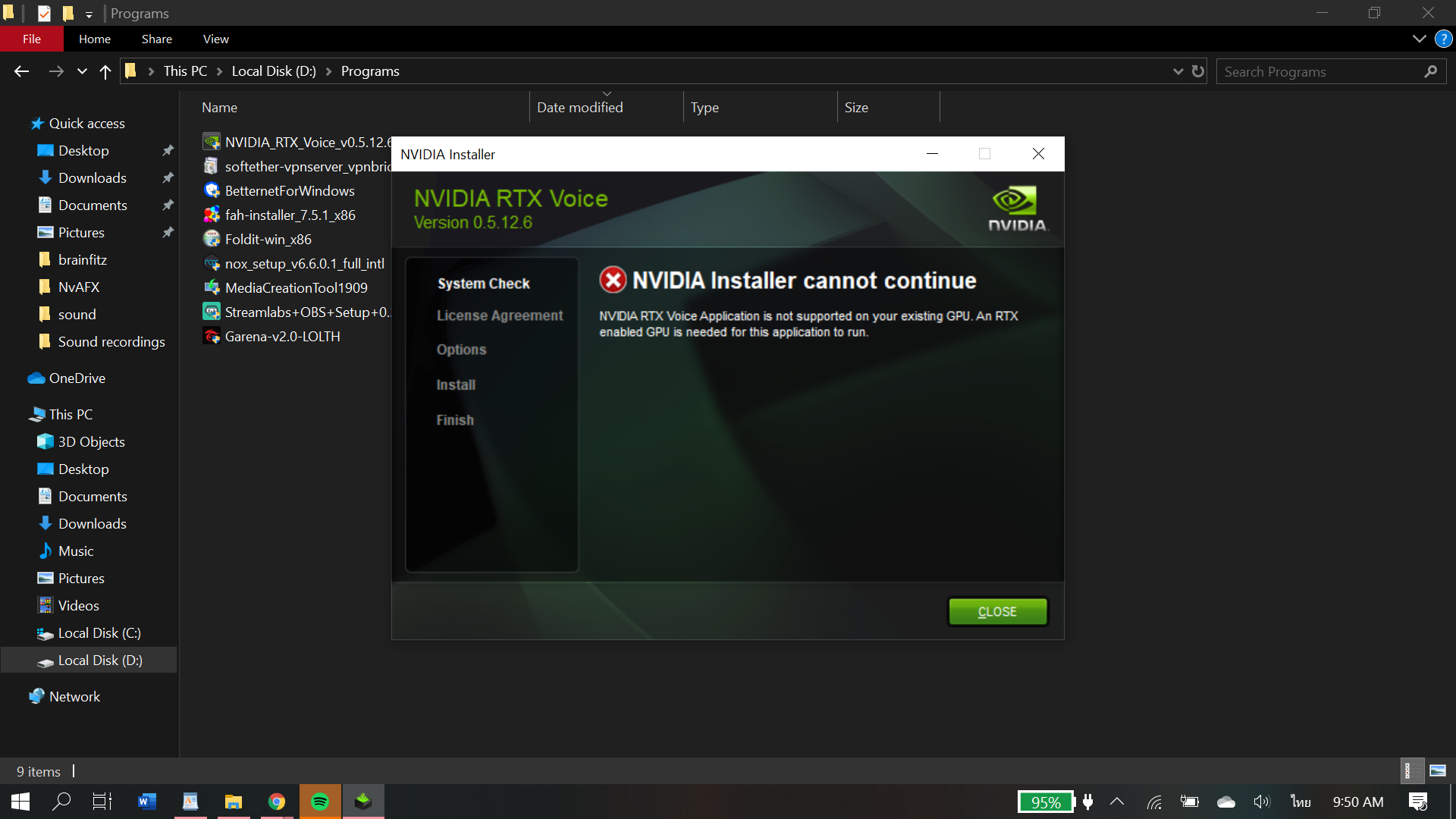Click the Search Programs input field
The width and height of the screenshot is (1456, 819).
(1319, 71)
